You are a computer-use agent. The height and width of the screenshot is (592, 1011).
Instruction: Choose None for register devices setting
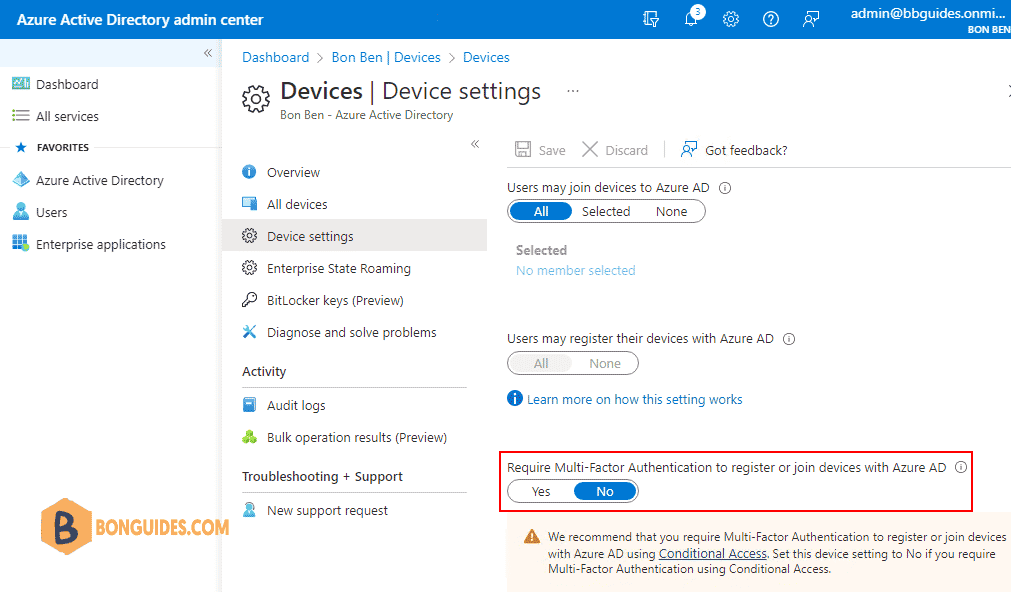pyautogui.click(x=605, y=363)
